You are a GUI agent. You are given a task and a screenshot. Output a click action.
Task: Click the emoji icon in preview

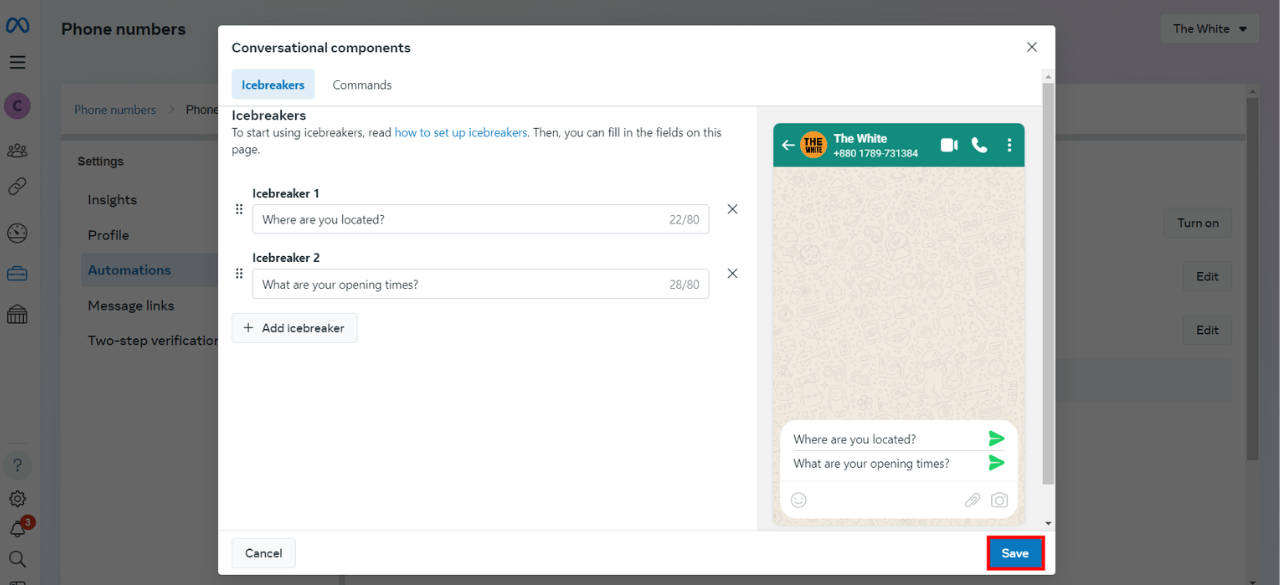click(x=798, y=500)
